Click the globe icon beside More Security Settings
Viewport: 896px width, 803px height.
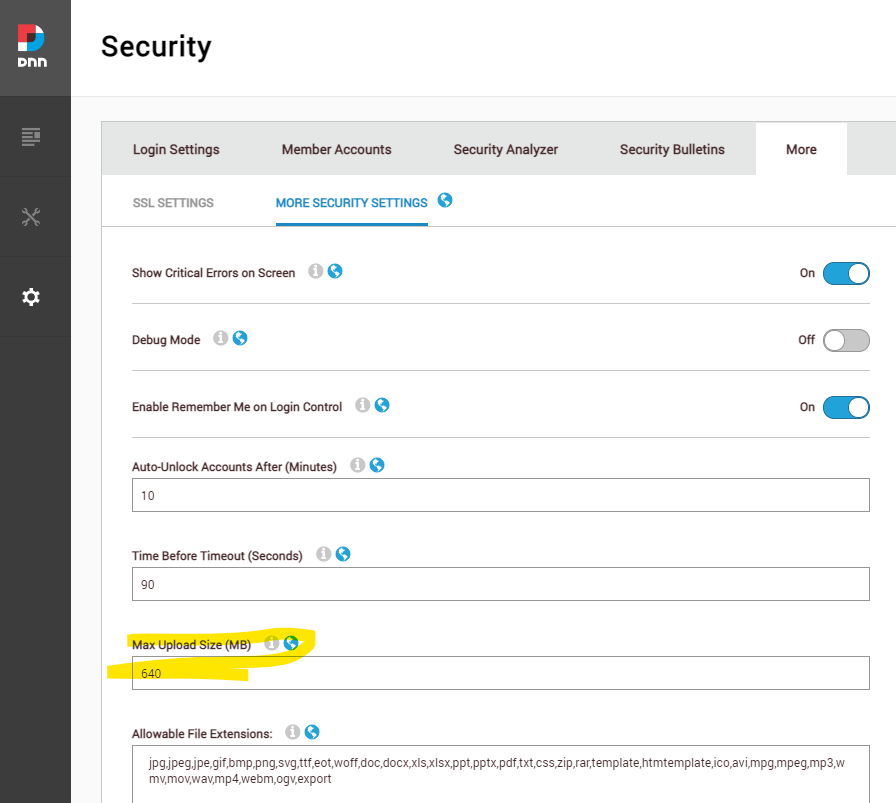pos(443,199)
